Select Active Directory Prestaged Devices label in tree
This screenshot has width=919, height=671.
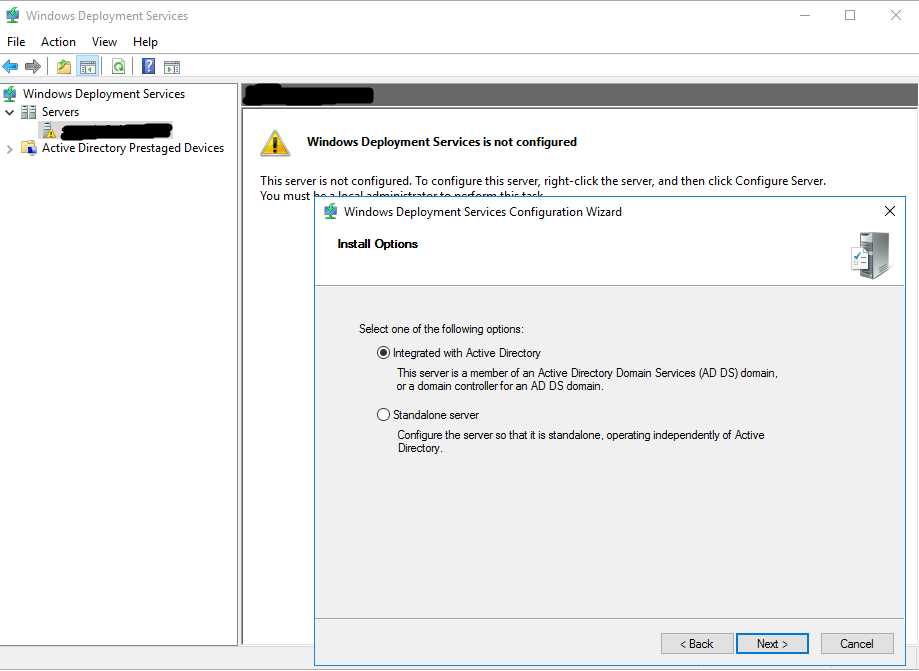(133, 148)
